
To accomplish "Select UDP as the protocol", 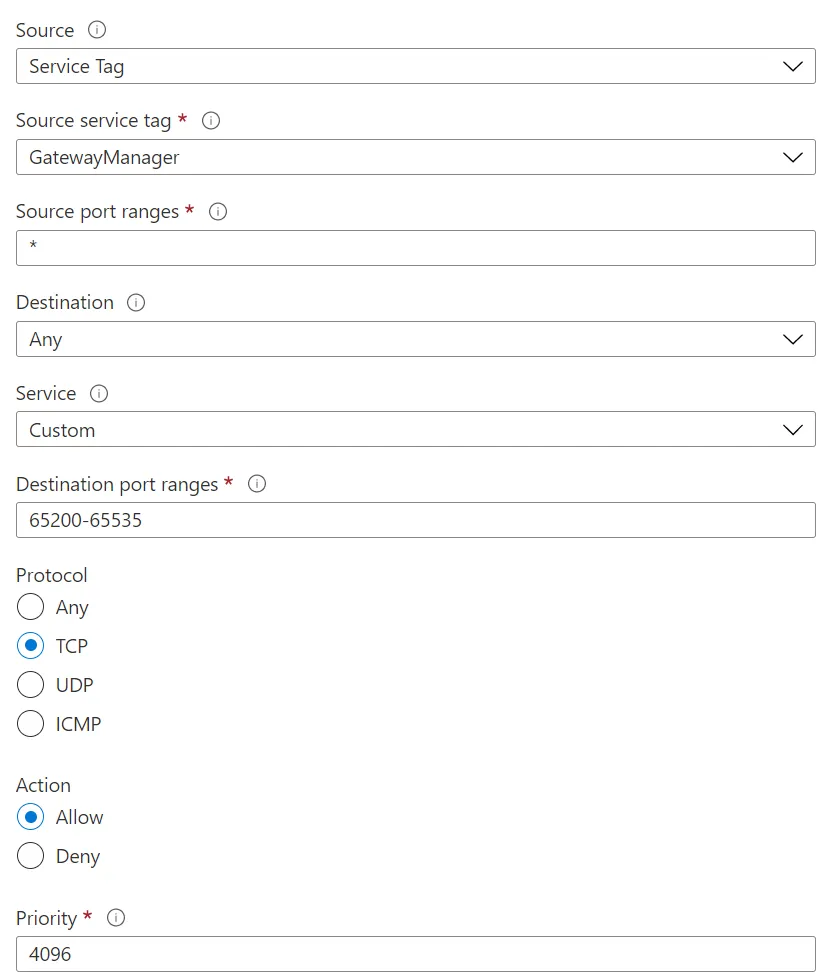I will pyautogui.click(x=31, y=685).
